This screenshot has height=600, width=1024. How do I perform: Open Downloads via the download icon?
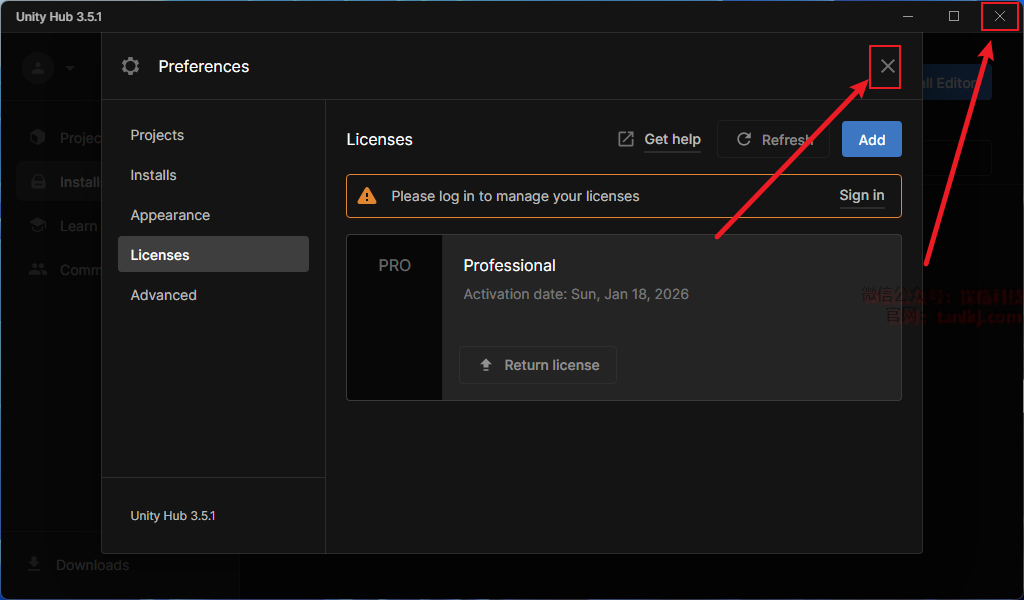coord(34,565)
